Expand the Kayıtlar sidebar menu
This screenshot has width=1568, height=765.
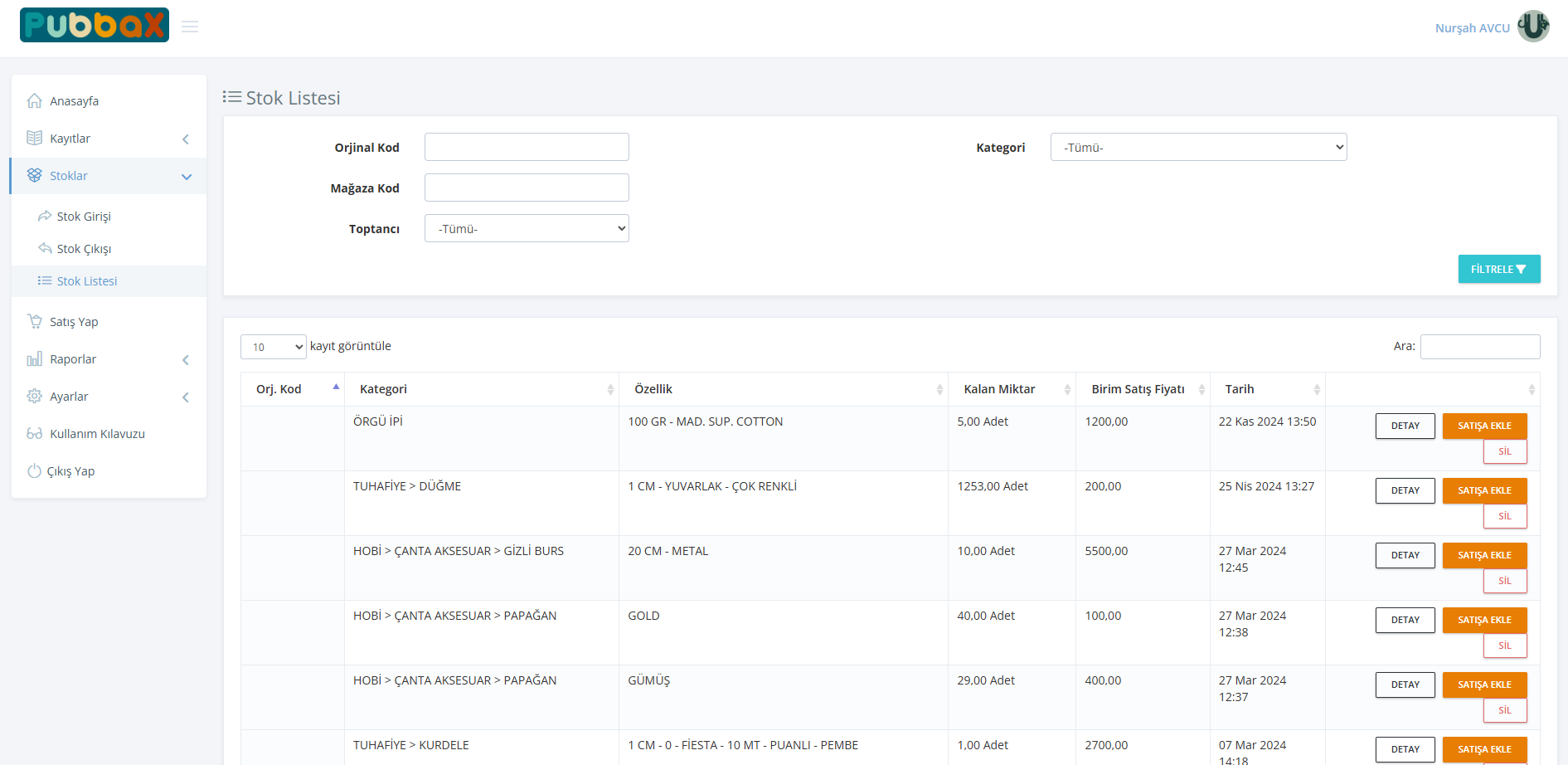(x=108, y=139)
